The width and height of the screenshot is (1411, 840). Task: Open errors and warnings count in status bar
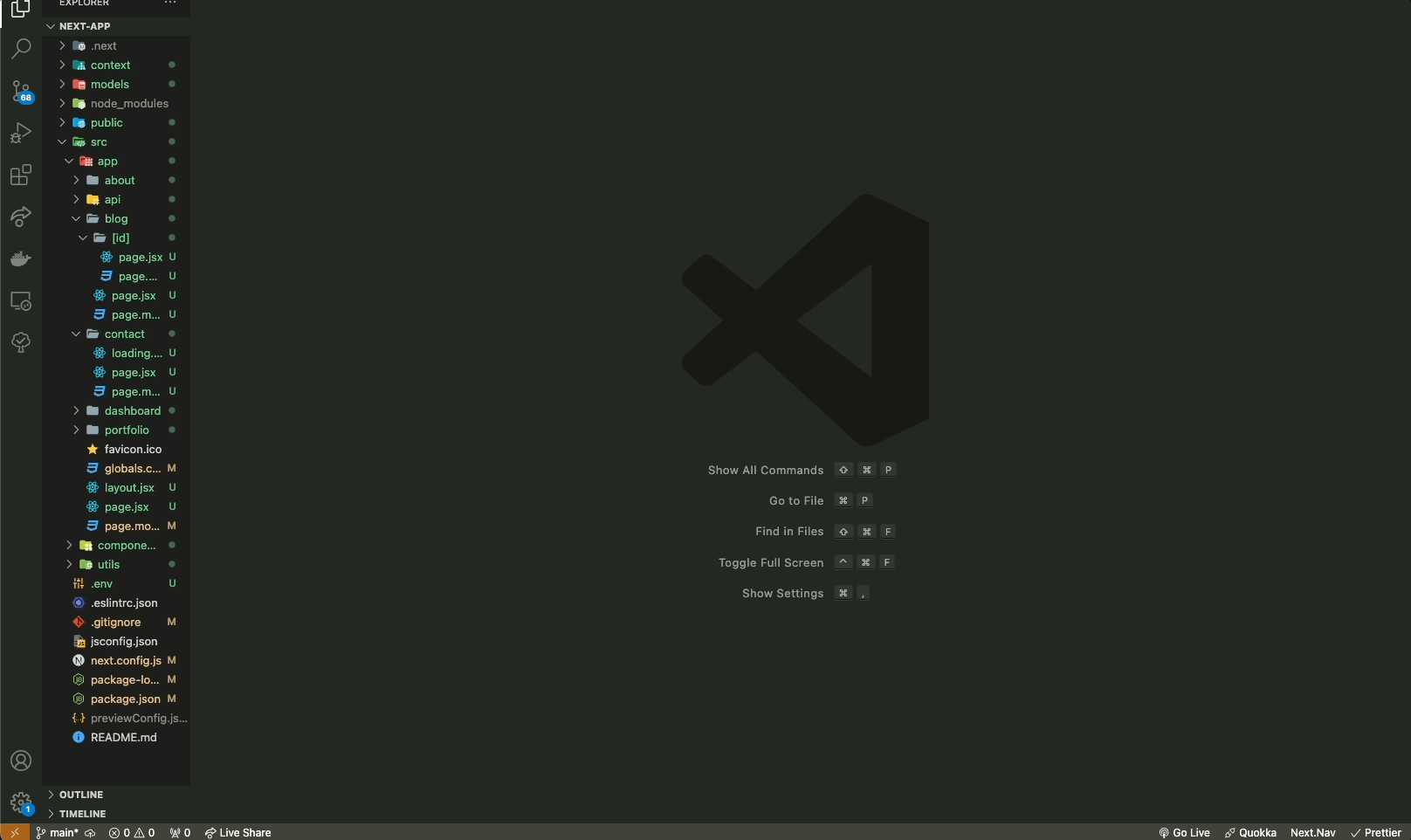click(132, 832)
